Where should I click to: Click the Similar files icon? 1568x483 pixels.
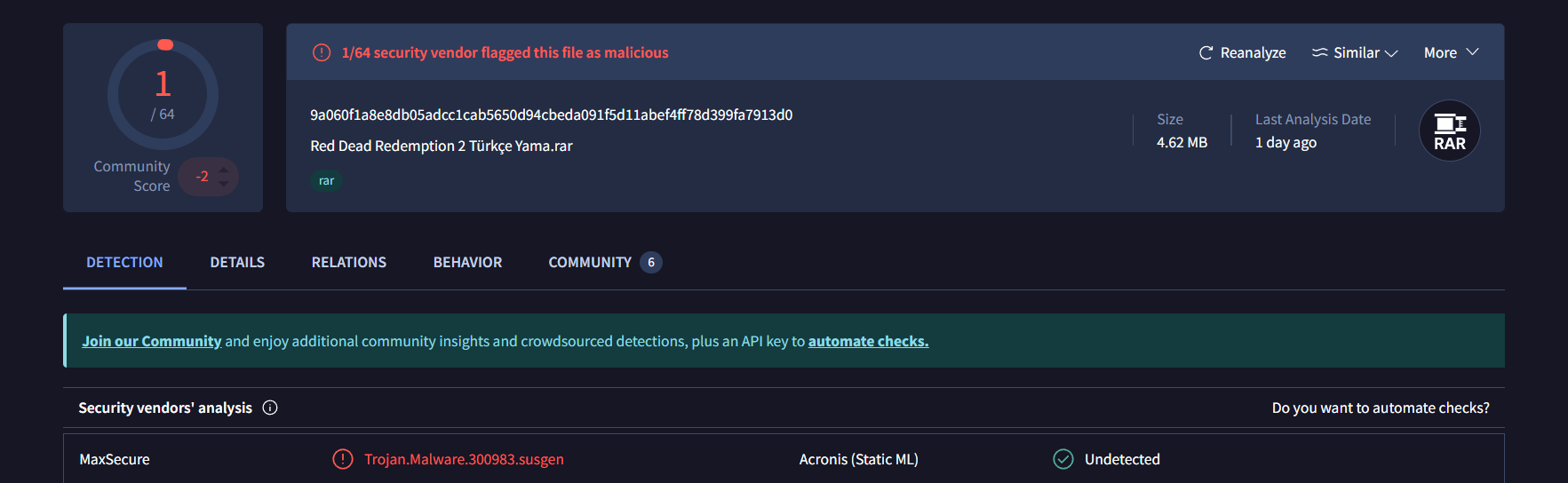coord(1320,53)
